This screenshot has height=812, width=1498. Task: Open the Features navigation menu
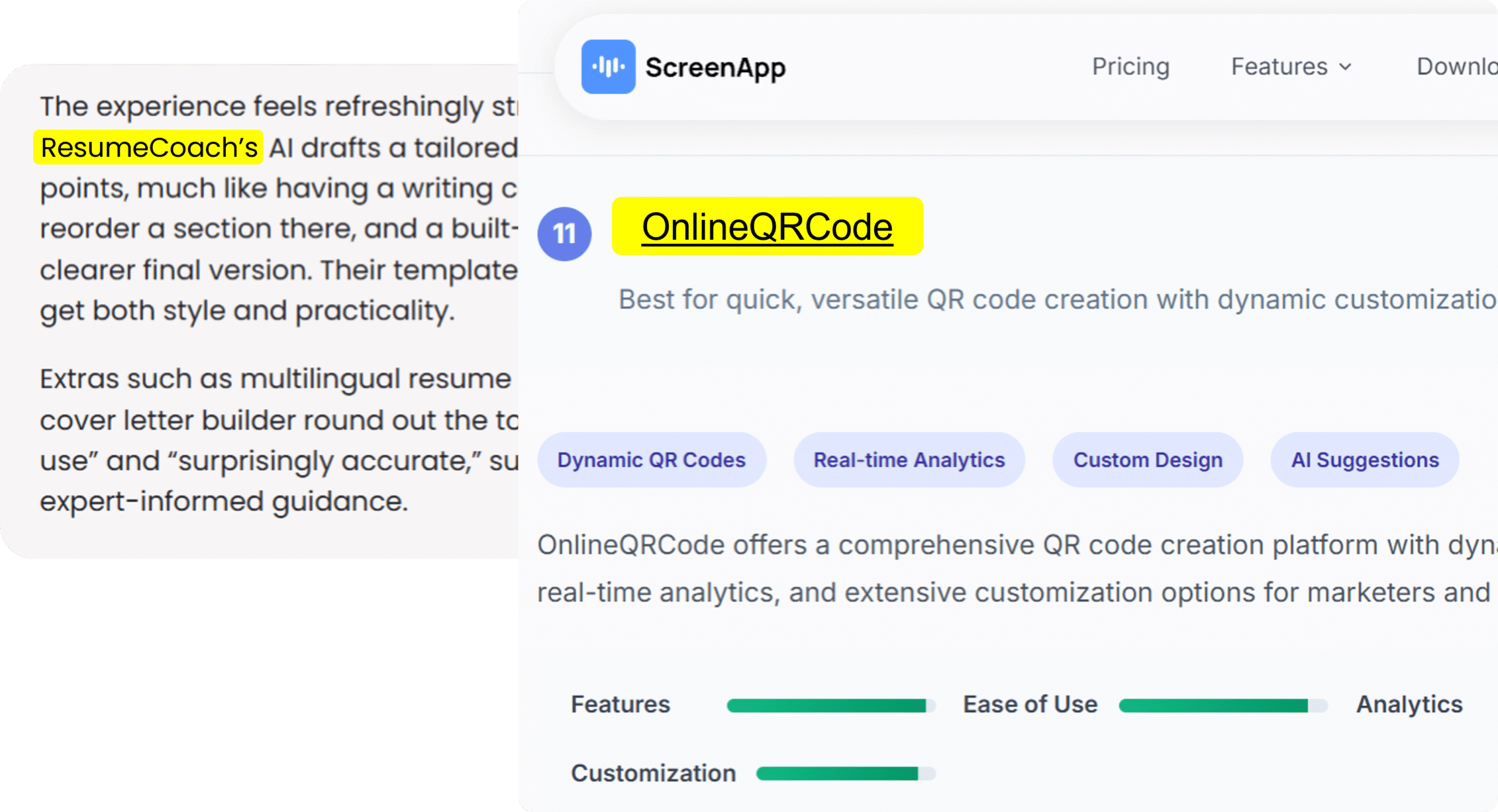1279,67
